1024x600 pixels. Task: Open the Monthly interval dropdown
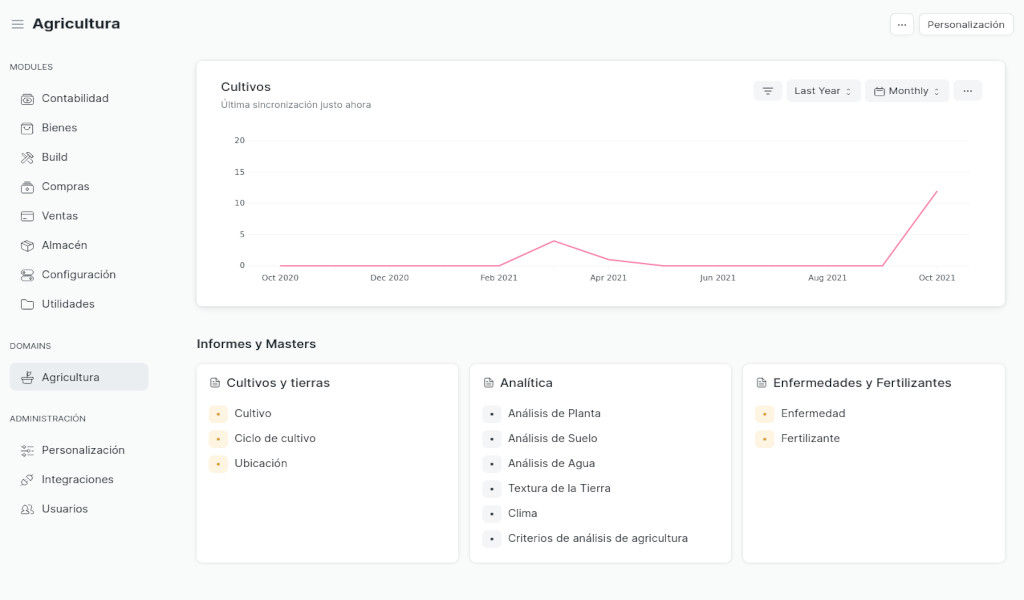(x=906, y=91)
